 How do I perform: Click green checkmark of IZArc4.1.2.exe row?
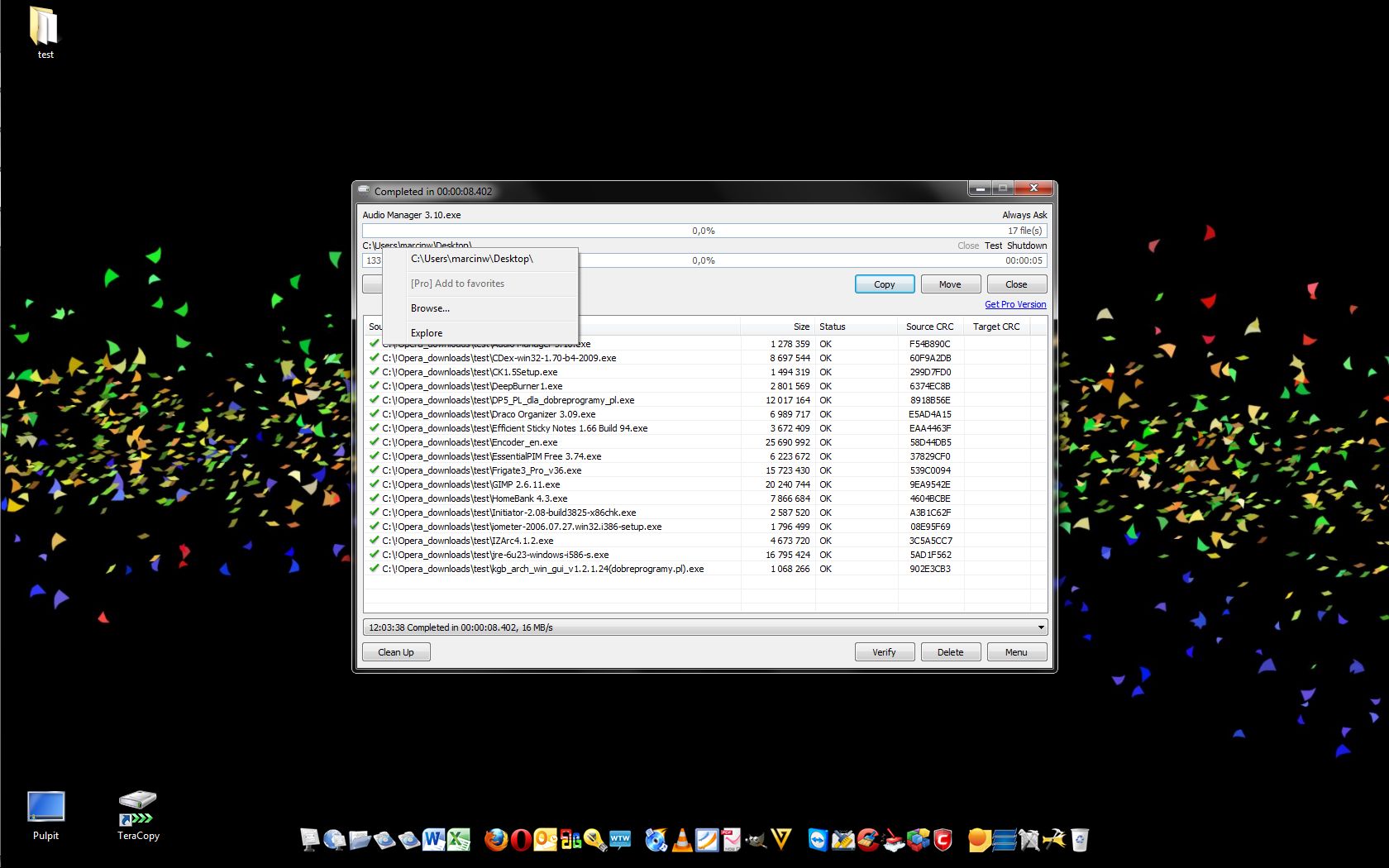374,540
